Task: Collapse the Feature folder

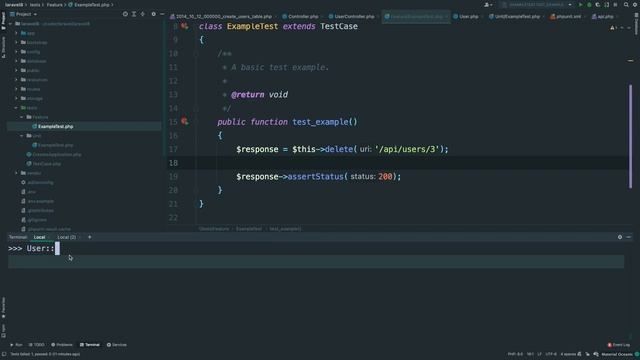Action: pyautogui.click(x=22, y=117)
